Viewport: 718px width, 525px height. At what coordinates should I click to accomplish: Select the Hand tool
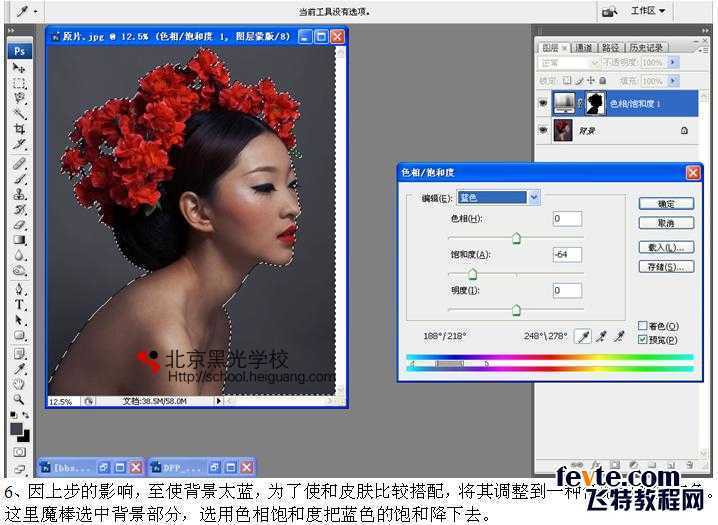(19, 384)
